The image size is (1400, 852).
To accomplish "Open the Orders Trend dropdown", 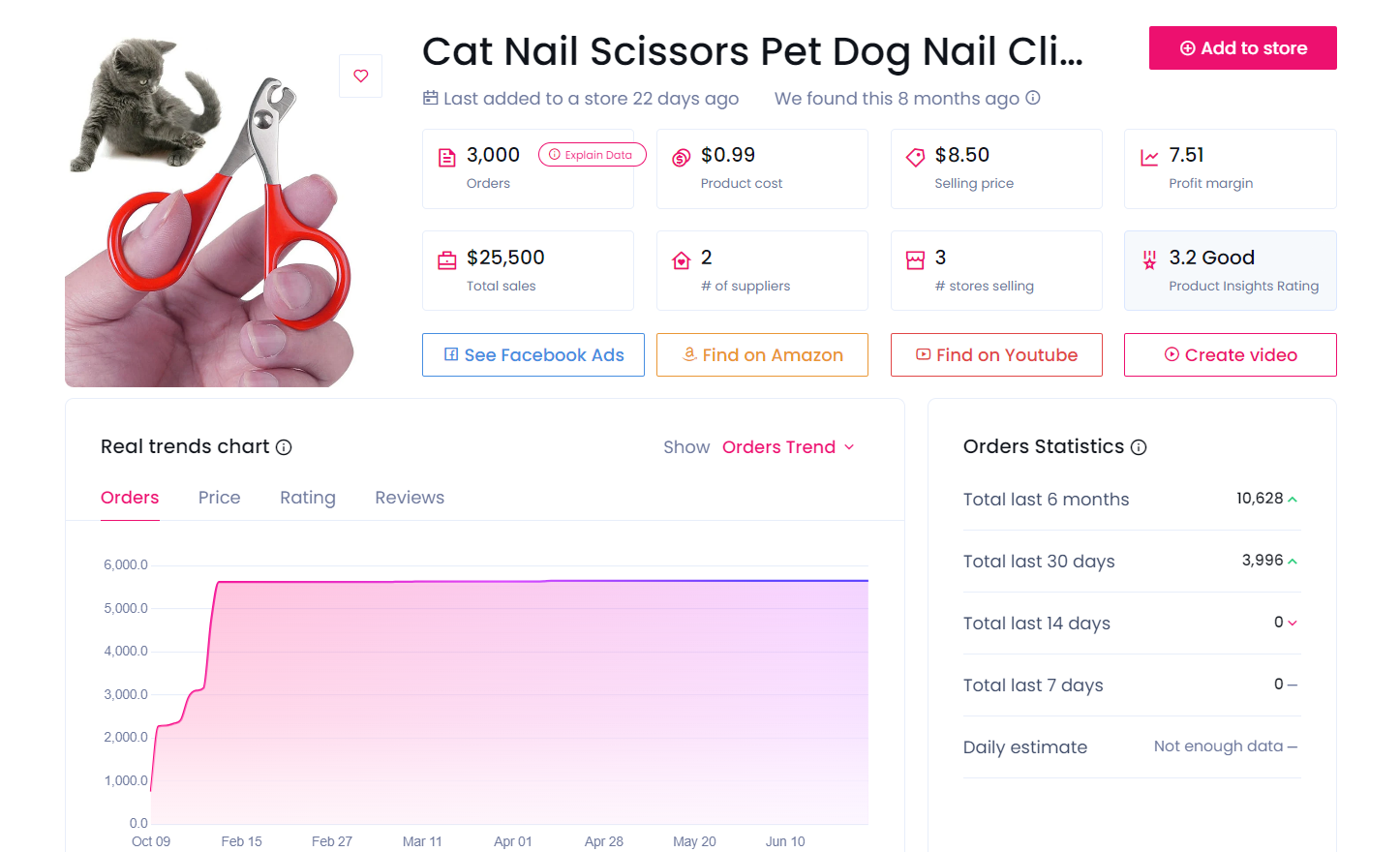I will tap(788, 447).
